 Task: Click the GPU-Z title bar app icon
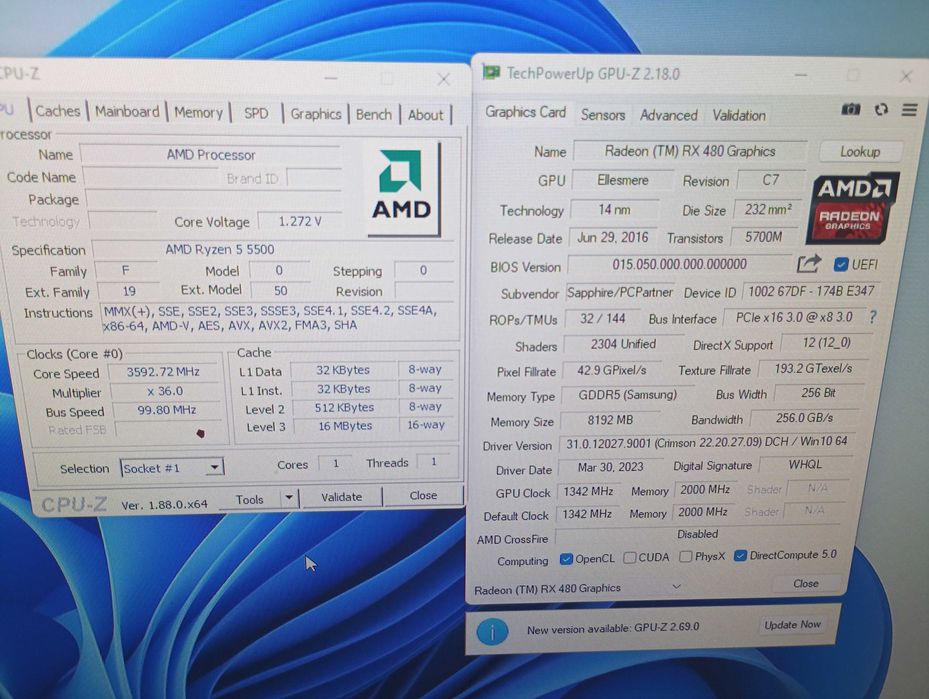(491, 72)
